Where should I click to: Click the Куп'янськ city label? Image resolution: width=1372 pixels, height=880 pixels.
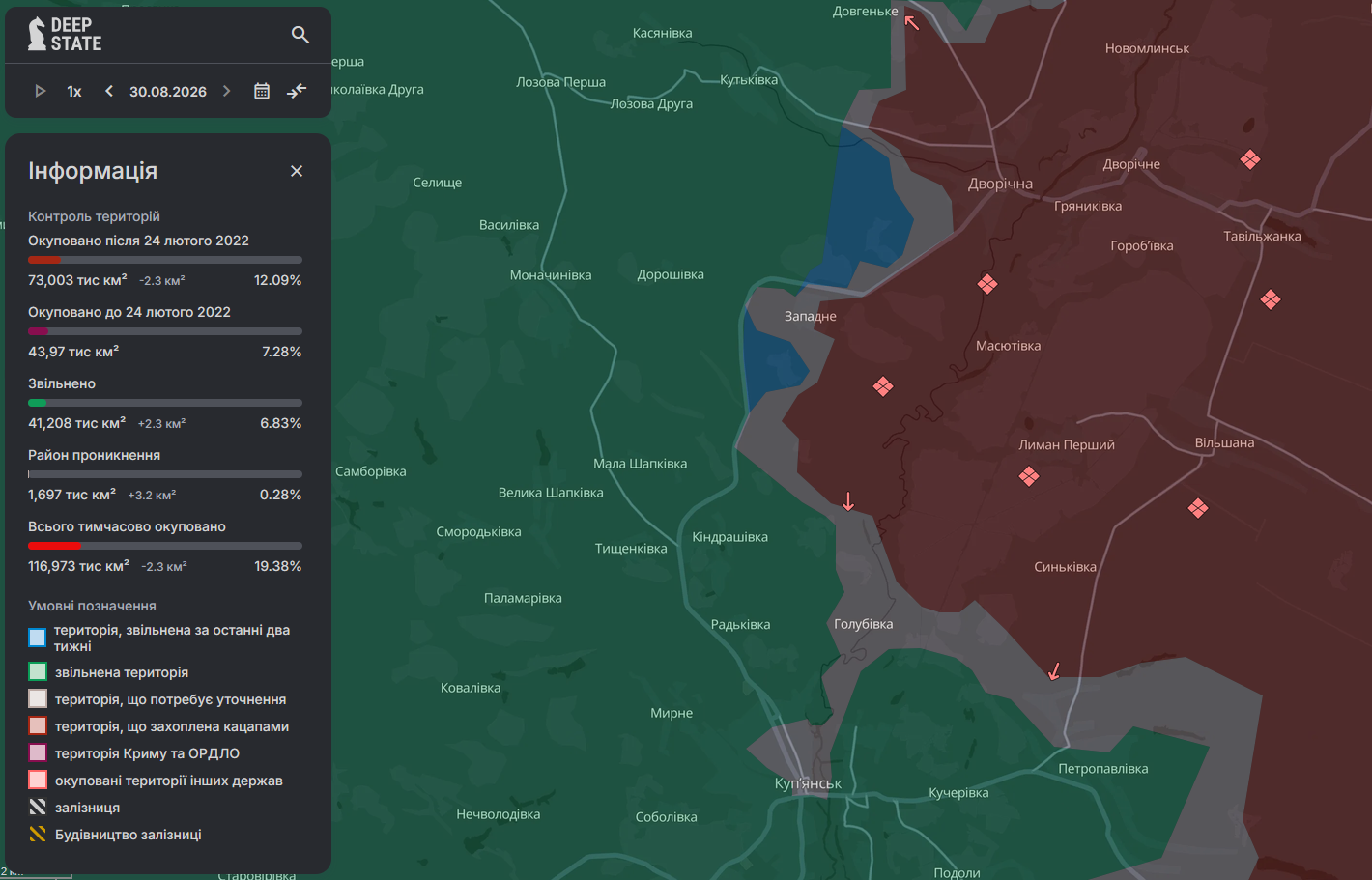[808, 783]
